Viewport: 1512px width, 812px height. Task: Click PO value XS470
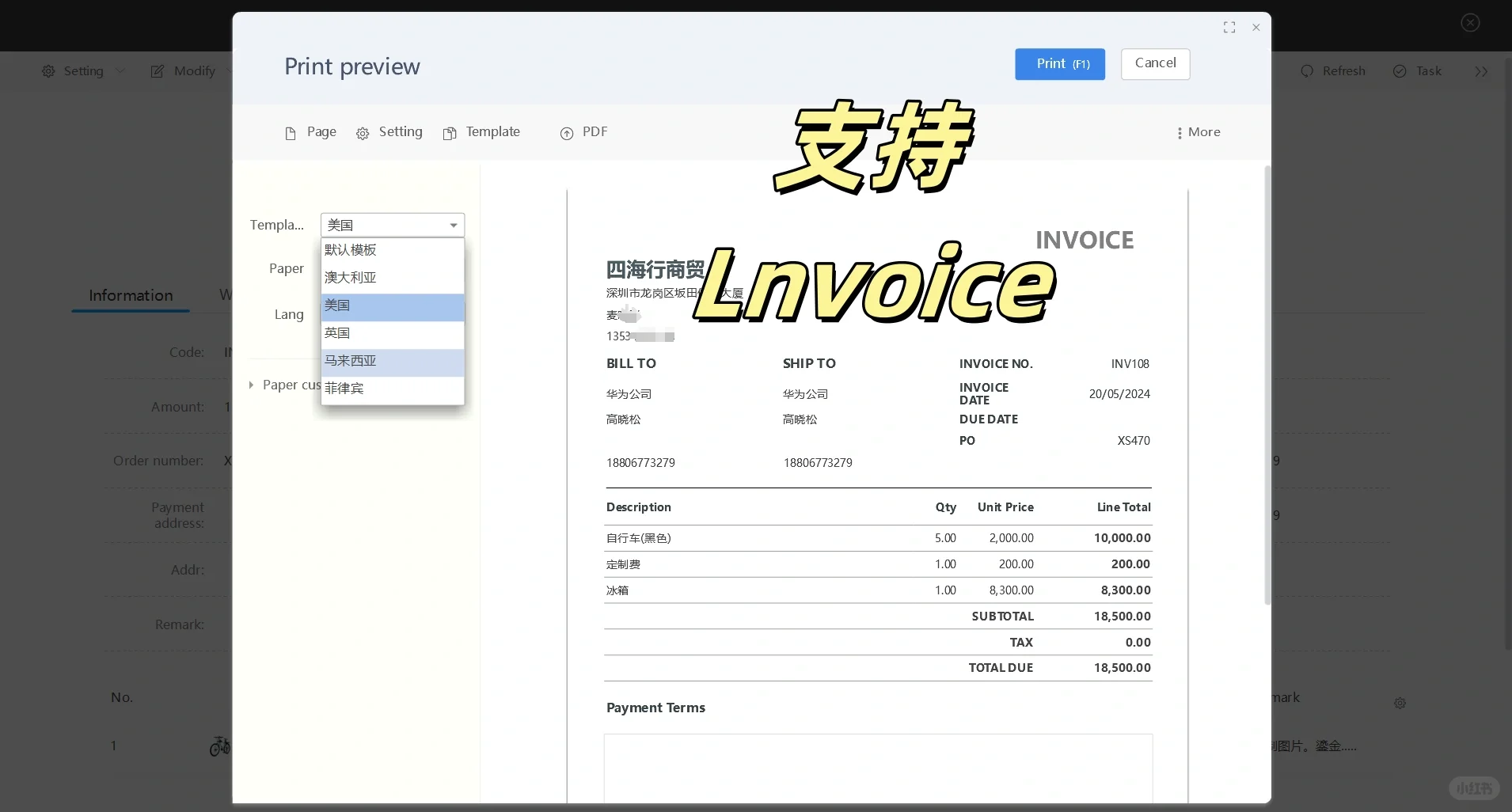pyautogui.click(x=1134, y=441)
